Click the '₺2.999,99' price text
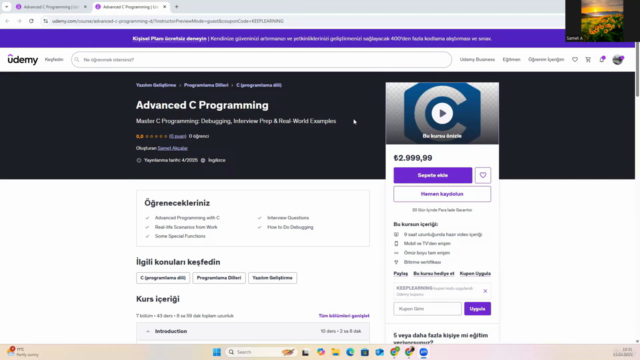The width and height of the screenshot is (640, 360). point(413,158)
